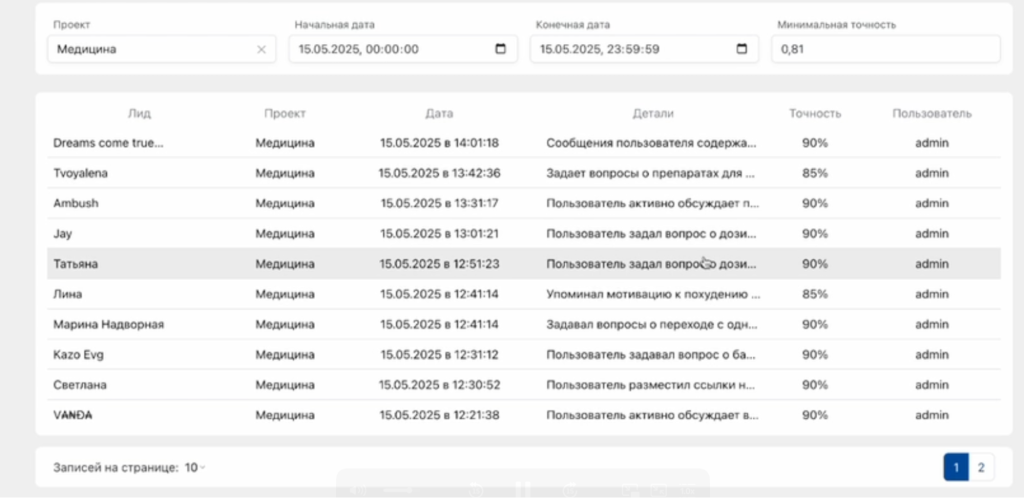This screenshot has width=1024, height=498.
Task: Skip video forward 15 seconds
Action: coord(570,490)
